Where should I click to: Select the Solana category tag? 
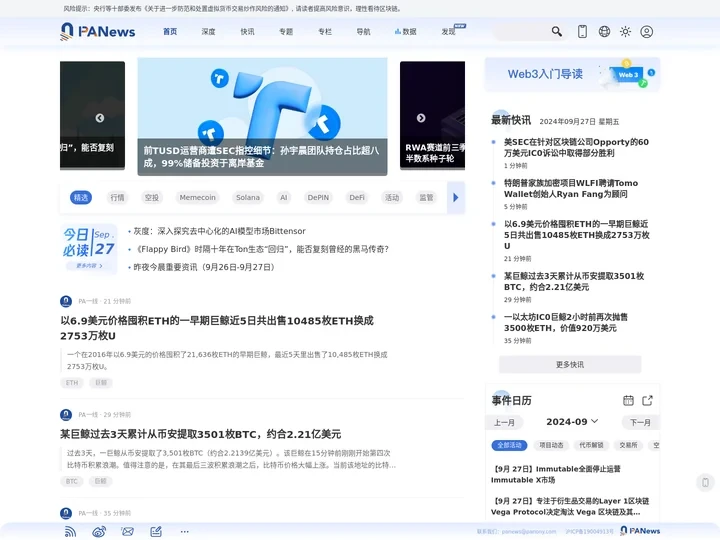pyautogui.click(x=248, y=197)
